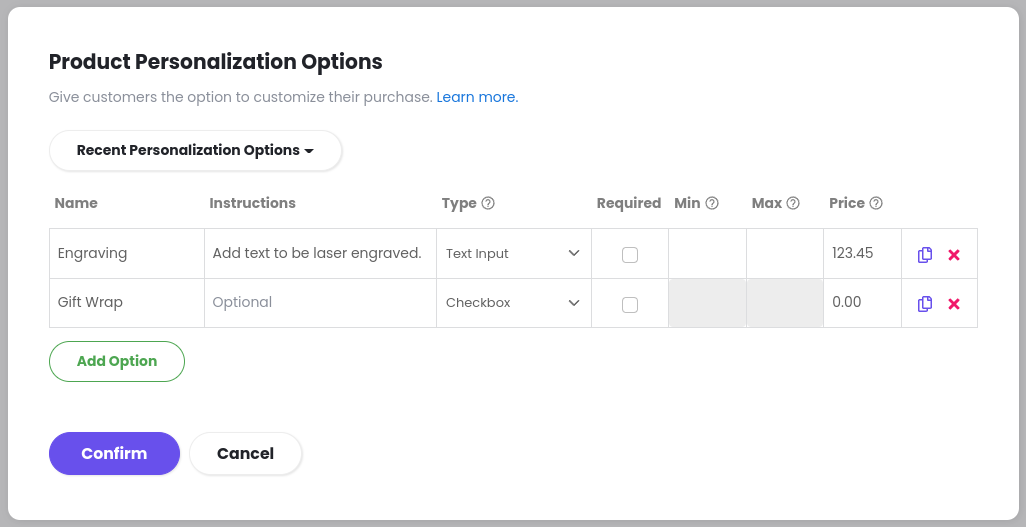The height and width of the screenshot is (527, 1026).
Task: Edit the Gift Wrap instructions field
Action: click(x=321, y=302)
